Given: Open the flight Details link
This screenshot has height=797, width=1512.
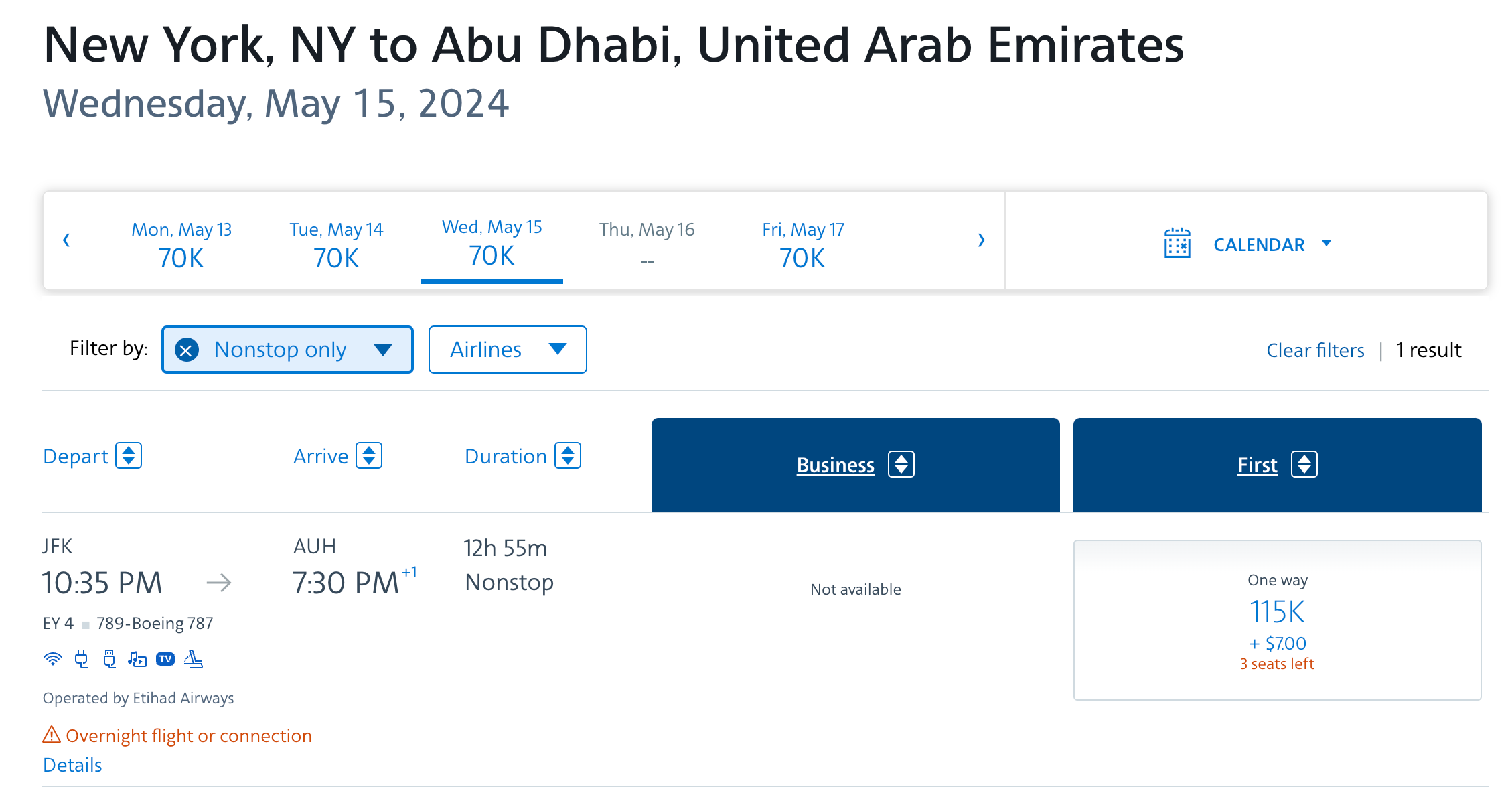Looking at the screenshot, I should tap(72, 765).
